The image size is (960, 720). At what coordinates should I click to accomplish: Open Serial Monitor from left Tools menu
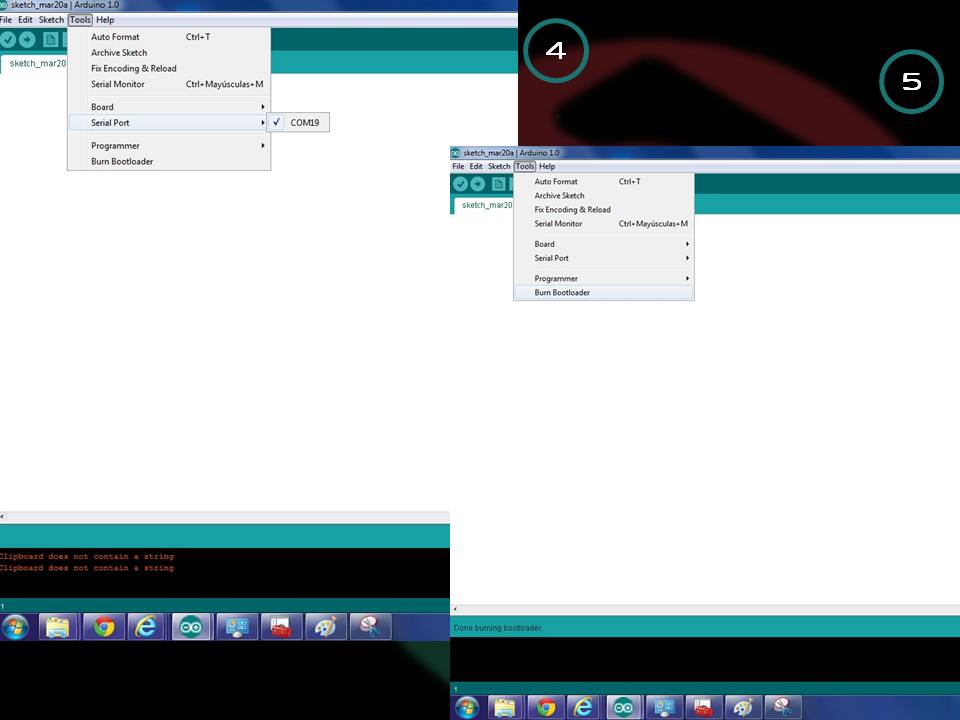pyautogui.click(x=169, y=84)
